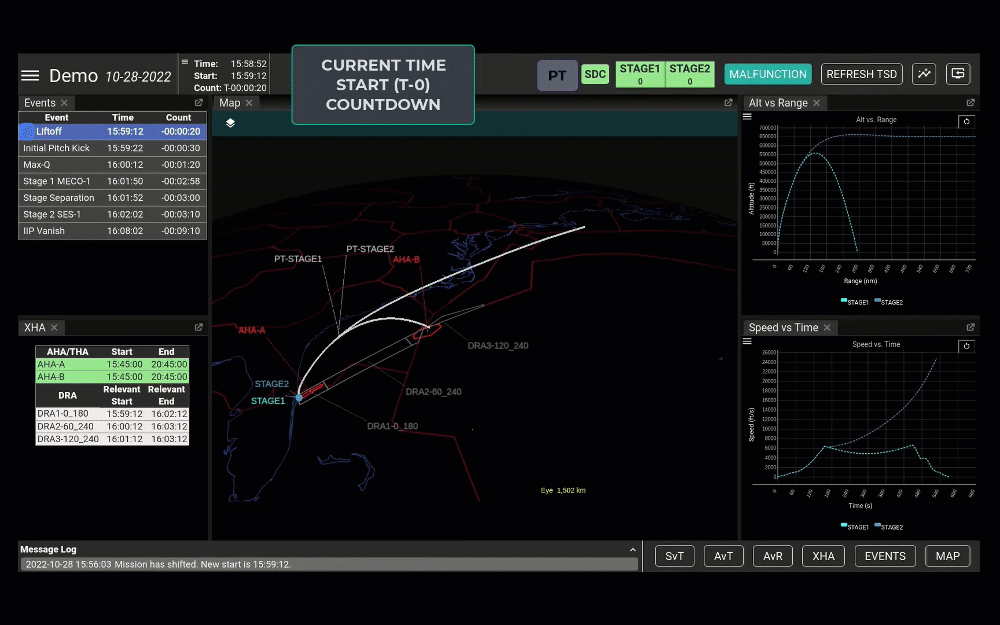Viewport: 1000px width, 625px height.
Task: Pop out the Map panel with its external-link icon
Action: tap(728, 102)
